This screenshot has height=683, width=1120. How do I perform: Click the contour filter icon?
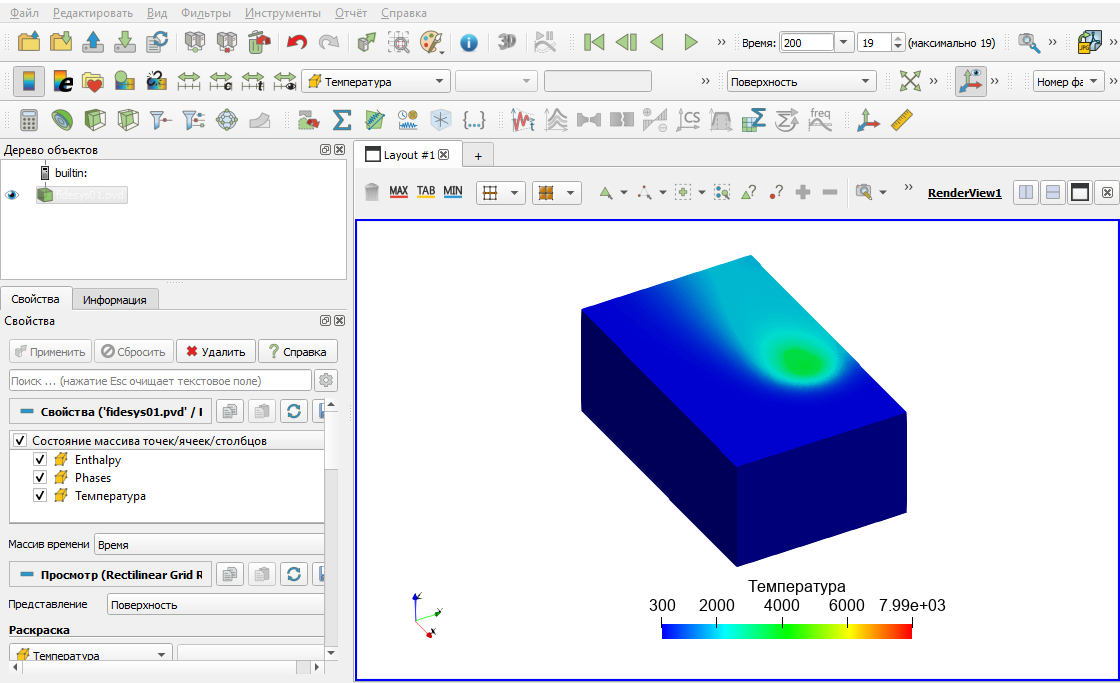pos(62,120)
